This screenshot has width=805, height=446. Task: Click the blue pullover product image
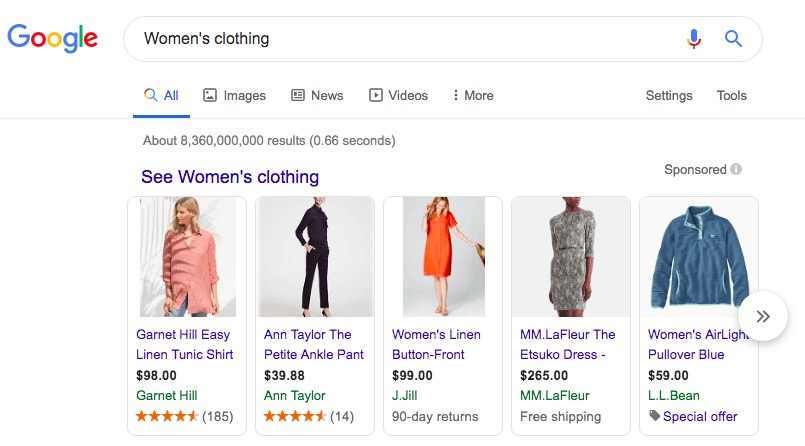pos(699,257)
